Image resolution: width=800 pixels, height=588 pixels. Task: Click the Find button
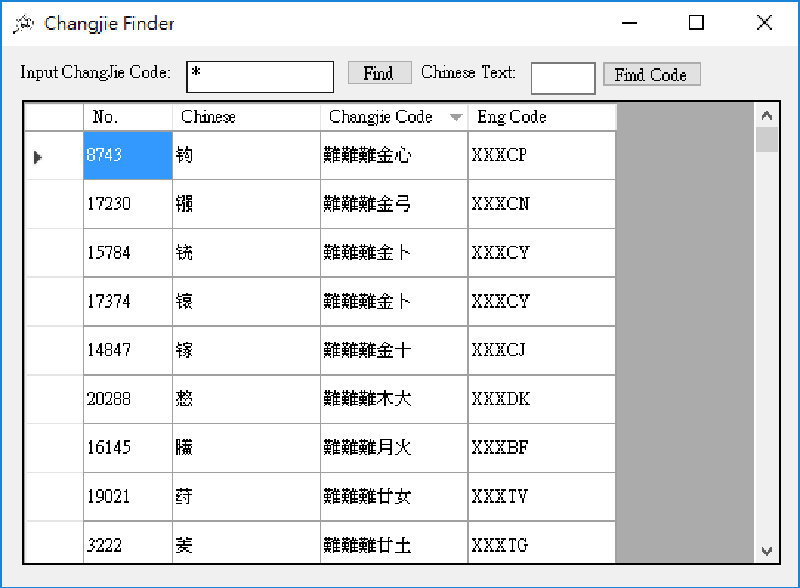(379, 73)
